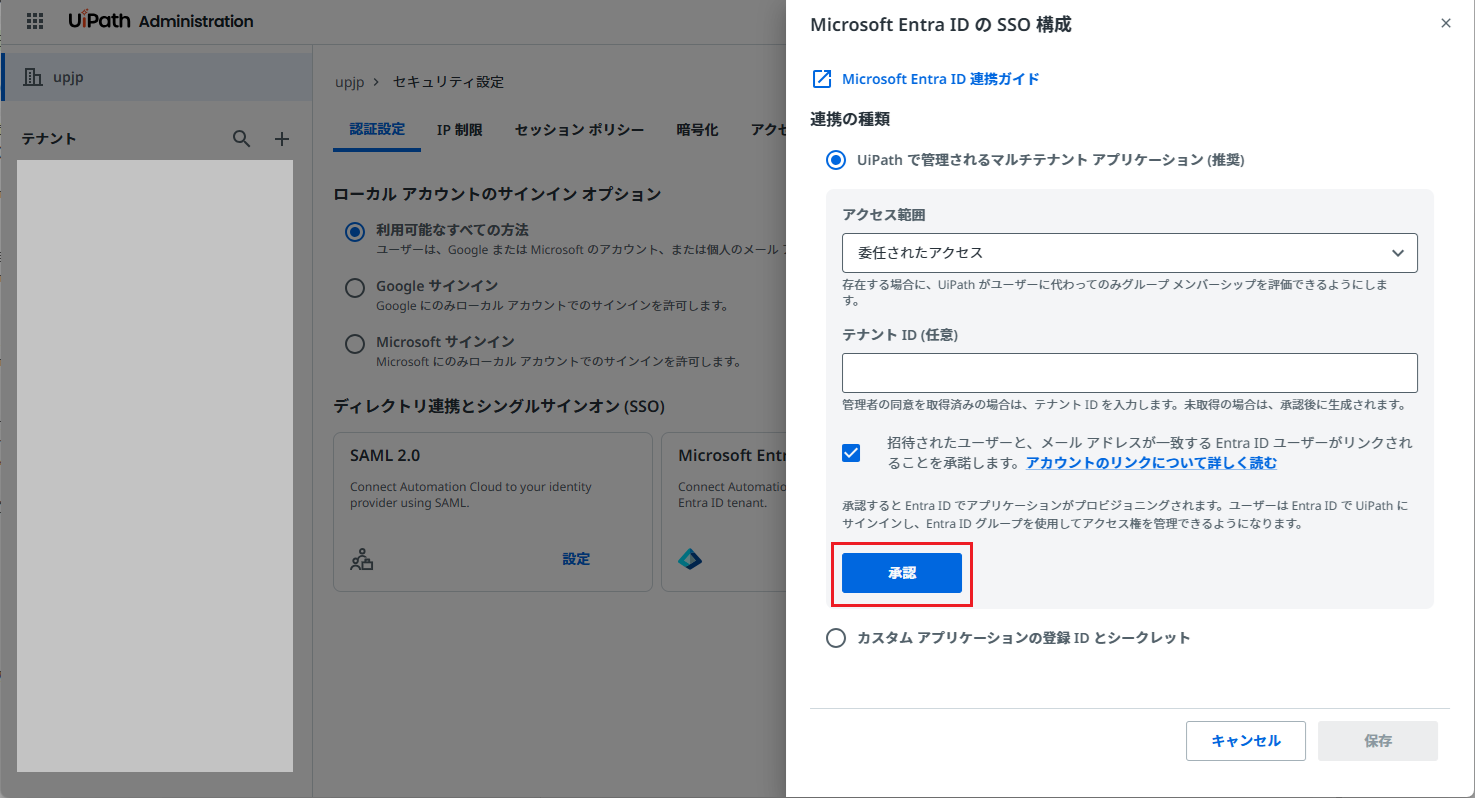
Task: Choose the Google サインイン option
Action: click(x=355, y=288)
